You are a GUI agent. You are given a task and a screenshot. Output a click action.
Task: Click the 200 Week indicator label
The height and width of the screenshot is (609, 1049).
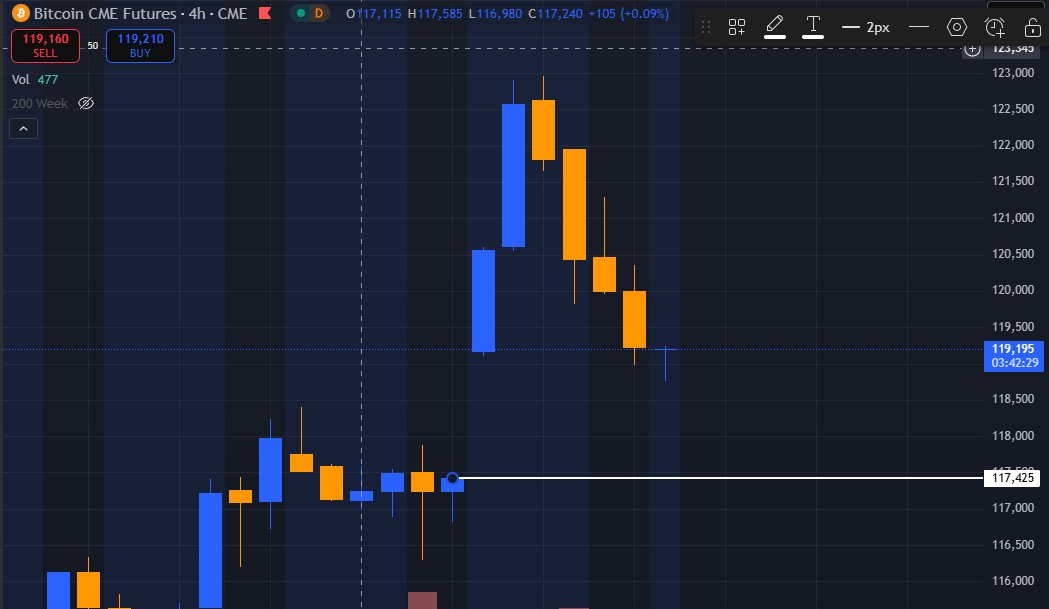pos(39,104)
